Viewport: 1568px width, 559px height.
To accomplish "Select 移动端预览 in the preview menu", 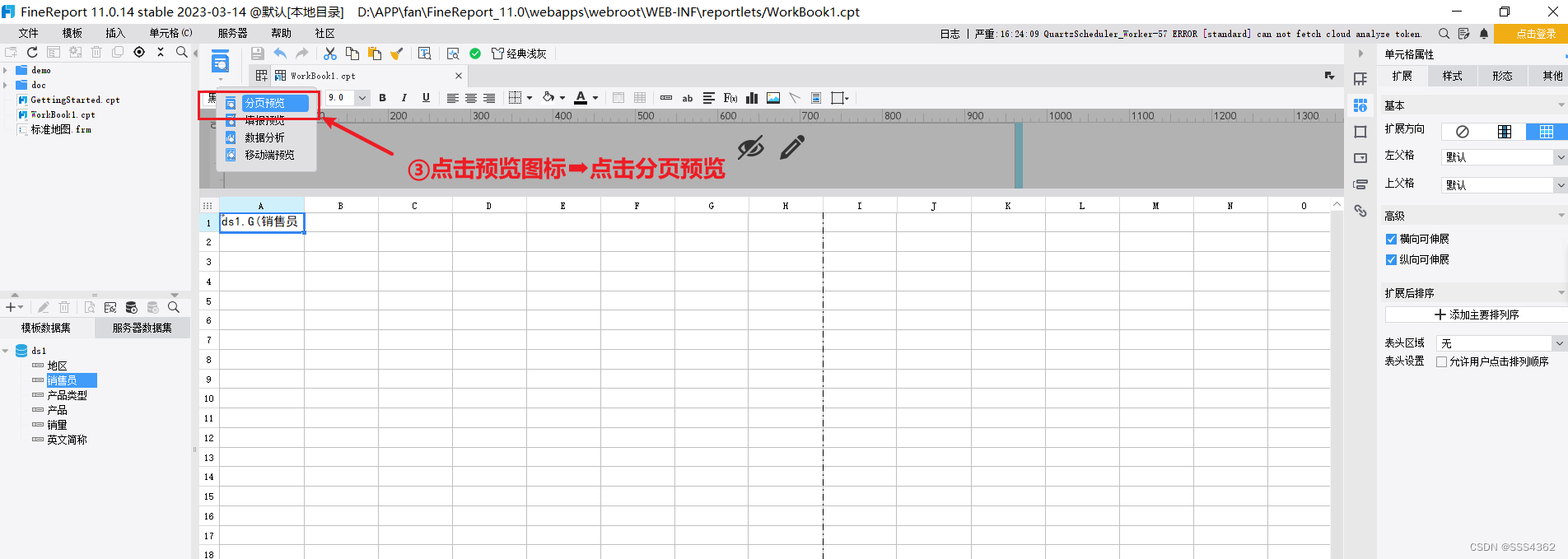I will [269, 155].
